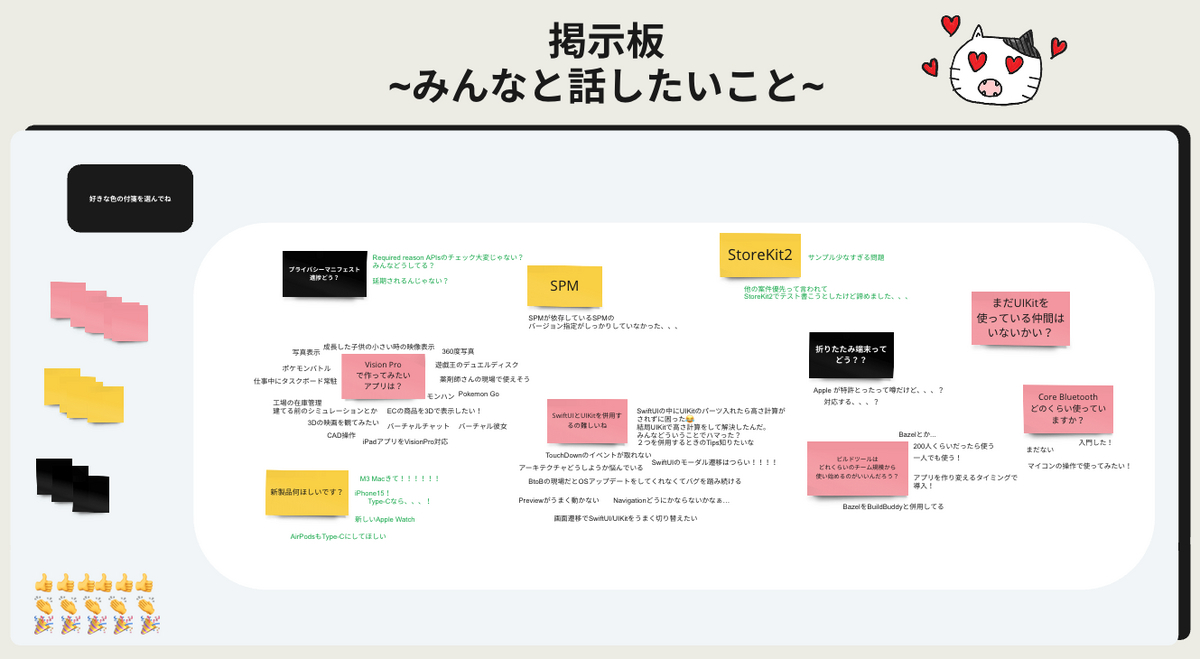Click the thumbs-up emoji row
Screen dimensions: 1200x659
(94, 582)
